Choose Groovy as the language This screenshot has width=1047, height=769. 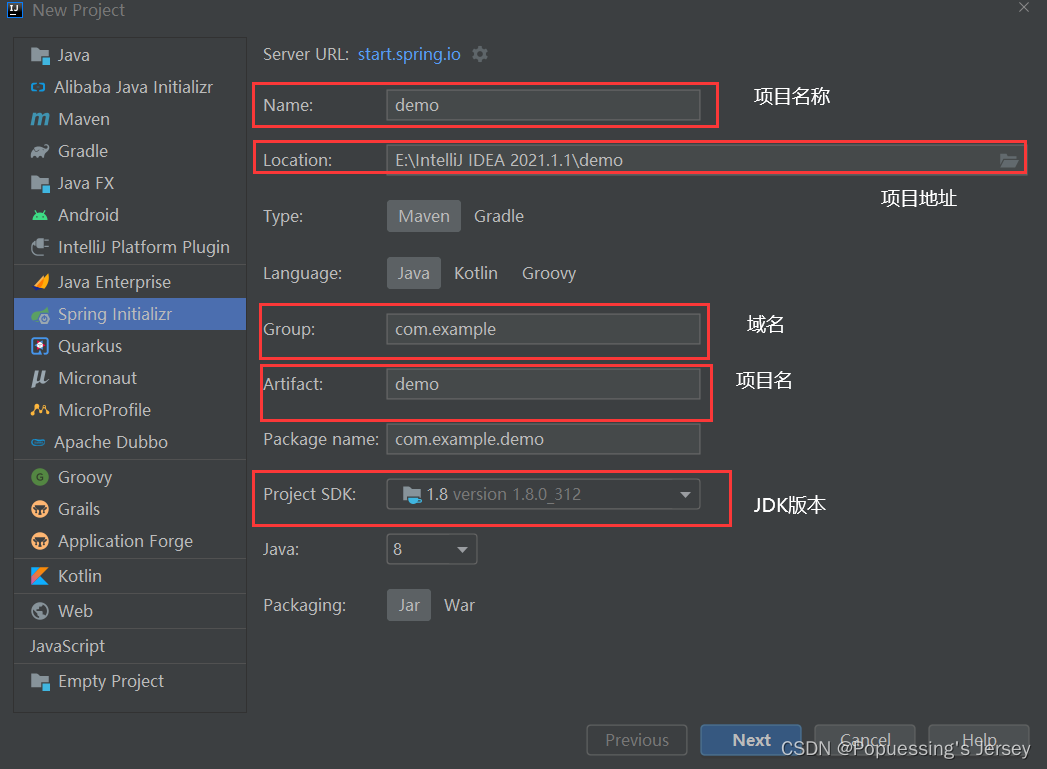pyautogui.click(x=549, y=273)
